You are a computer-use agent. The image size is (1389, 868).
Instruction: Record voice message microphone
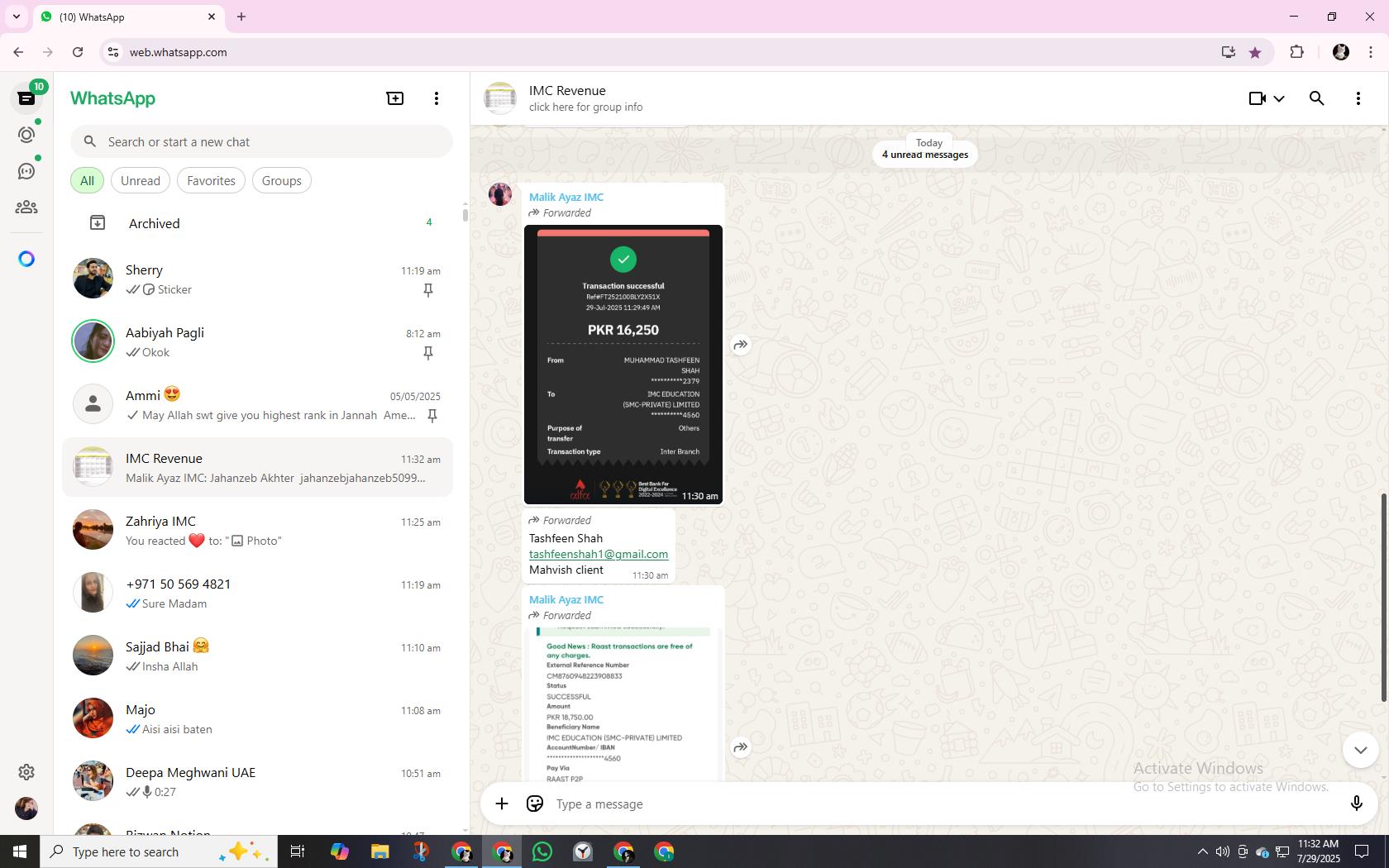1356,804
